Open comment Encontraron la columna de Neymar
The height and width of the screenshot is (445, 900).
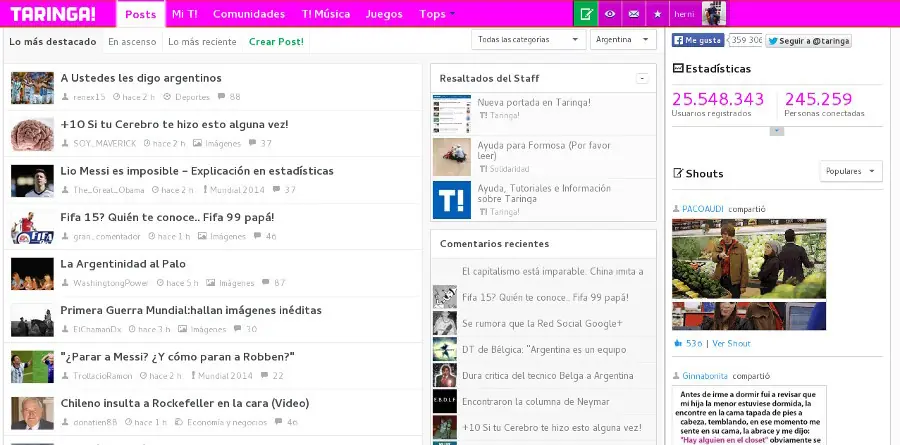536,402
